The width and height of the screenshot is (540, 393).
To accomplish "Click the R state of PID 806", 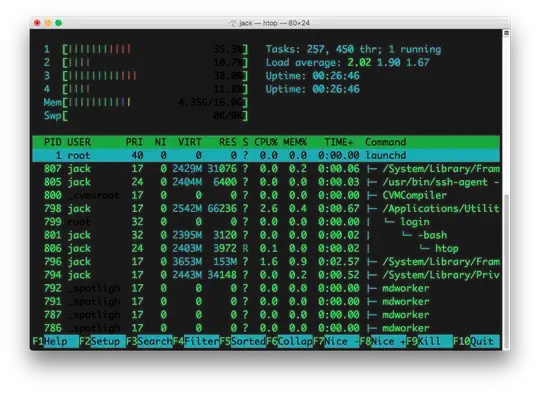I will [245, 248].
